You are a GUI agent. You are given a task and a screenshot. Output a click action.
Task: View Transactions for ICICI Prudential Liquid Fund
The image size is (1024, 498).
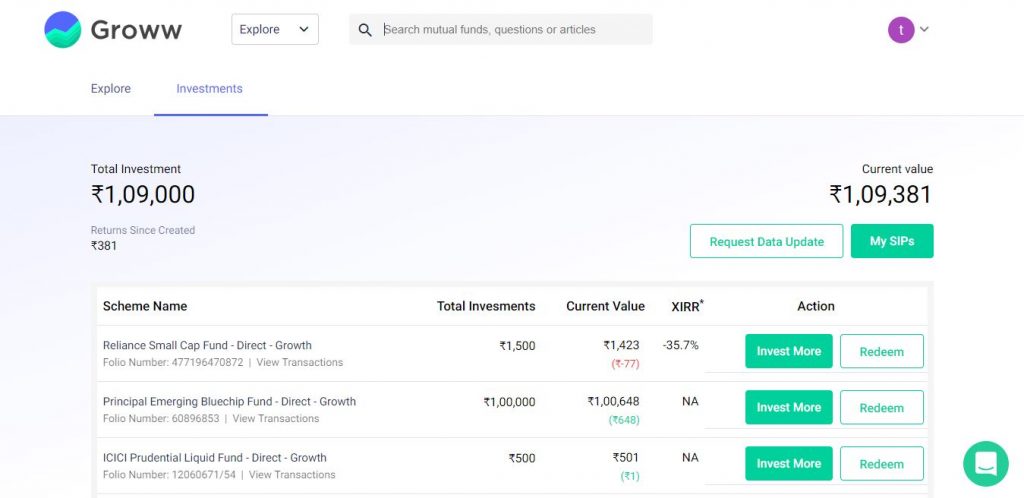click(293, 475)
